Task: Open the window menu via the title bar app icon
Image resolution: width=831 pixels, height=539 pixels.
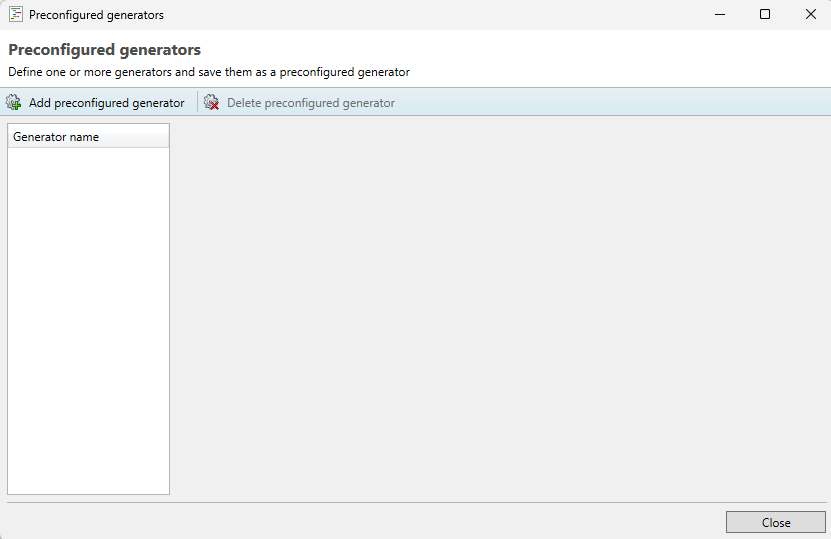Action: [x=16, y=15]
